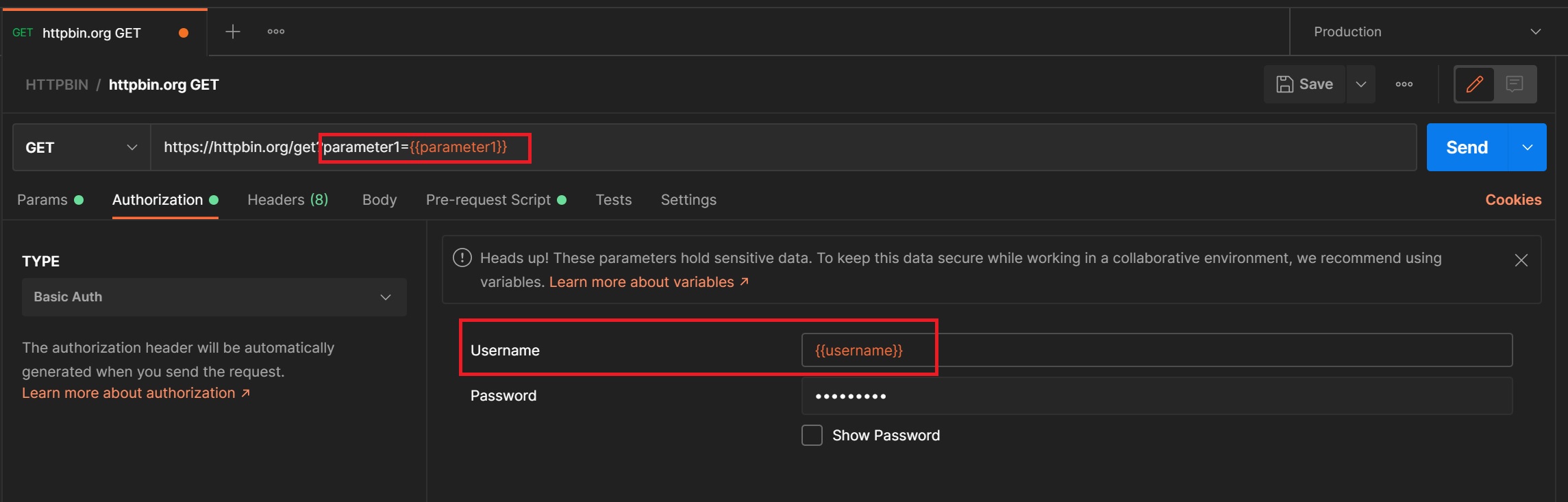Click the info icon in warning banner
The width and height of the screenshot is (1568, 502).
[462, 258]
